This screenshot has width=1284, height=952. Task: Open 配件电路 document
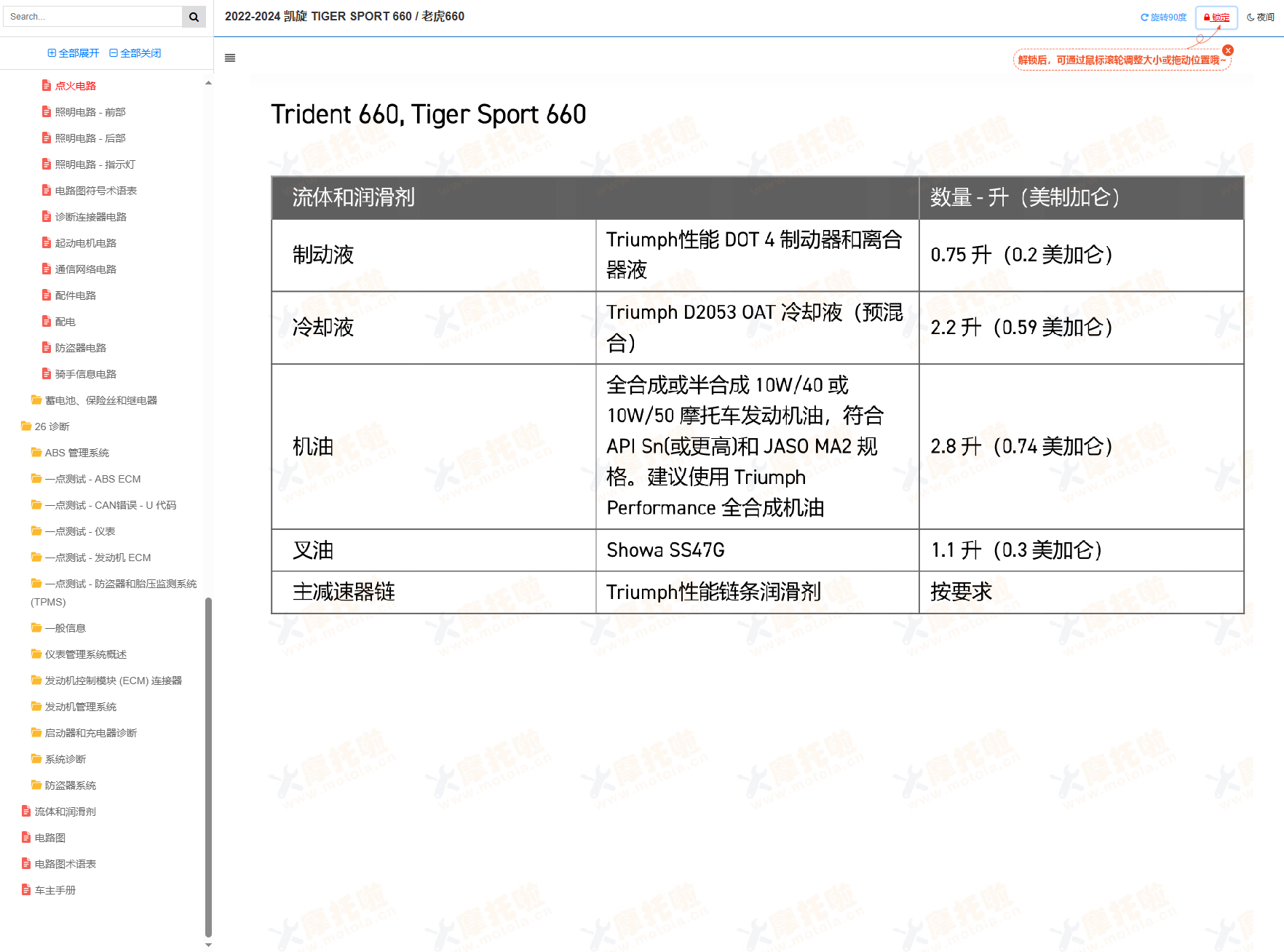[x=69, y=295]
